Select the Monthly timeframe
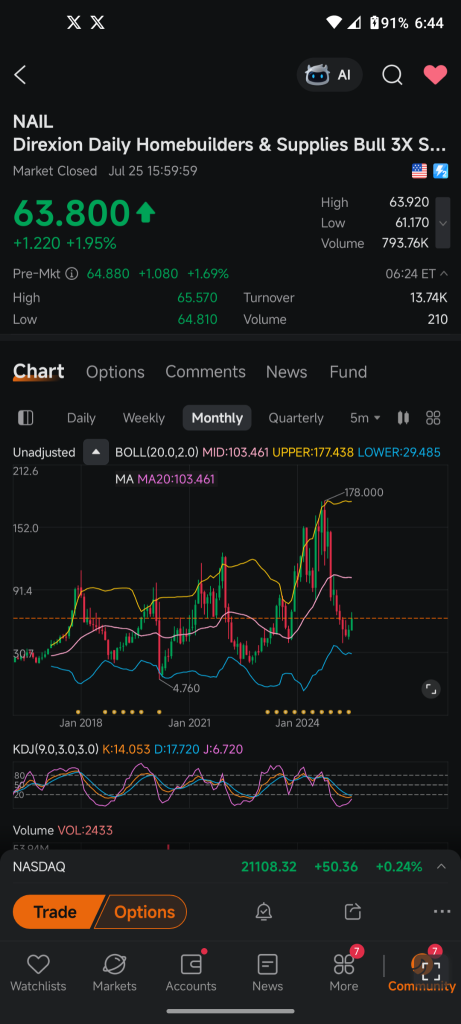The height and width of the screenshot is (1024, 461). coord(217,418)
